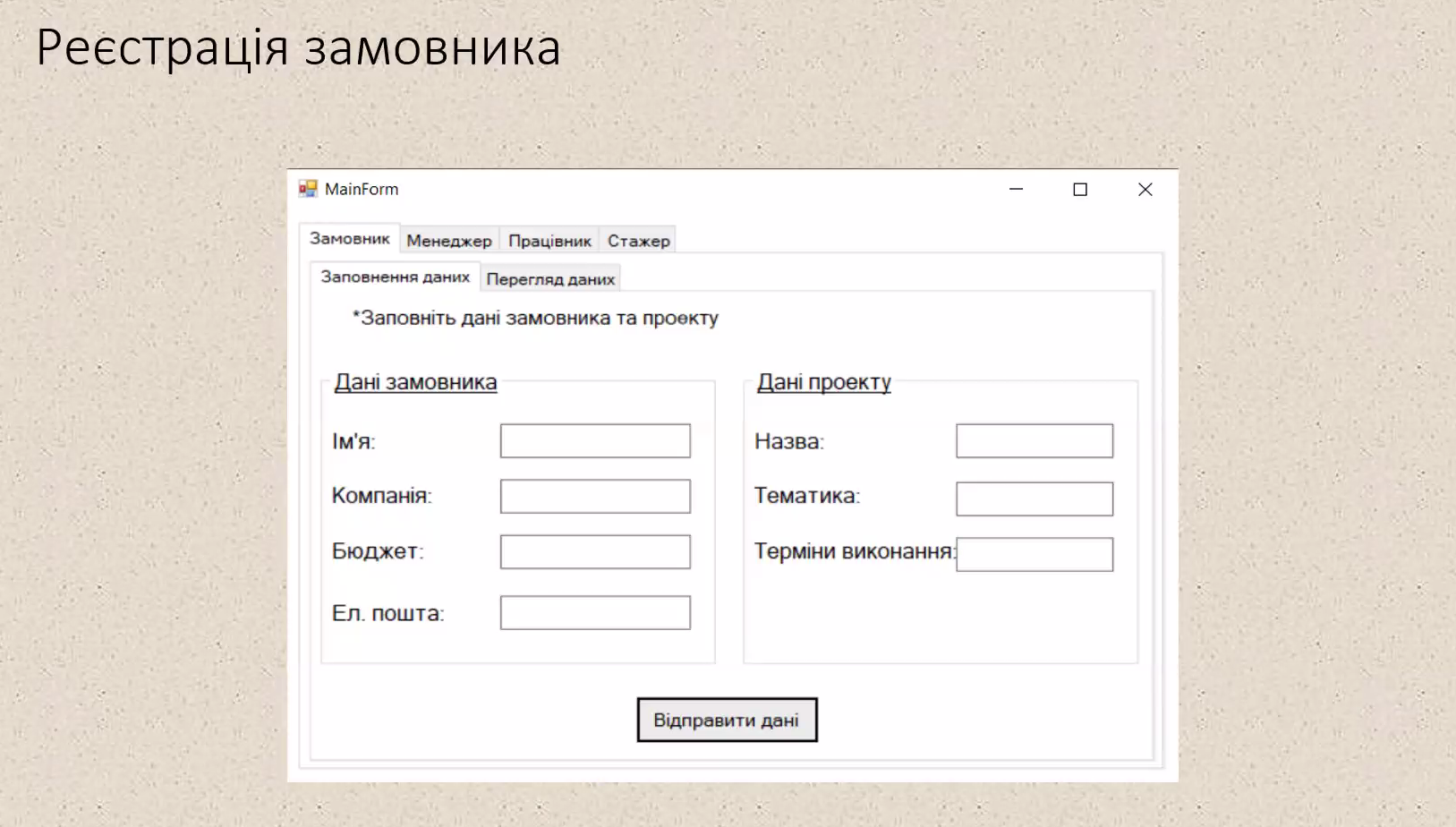Focus the Тематика input field
The image size is (1456, 827).
pos(1034,499)
